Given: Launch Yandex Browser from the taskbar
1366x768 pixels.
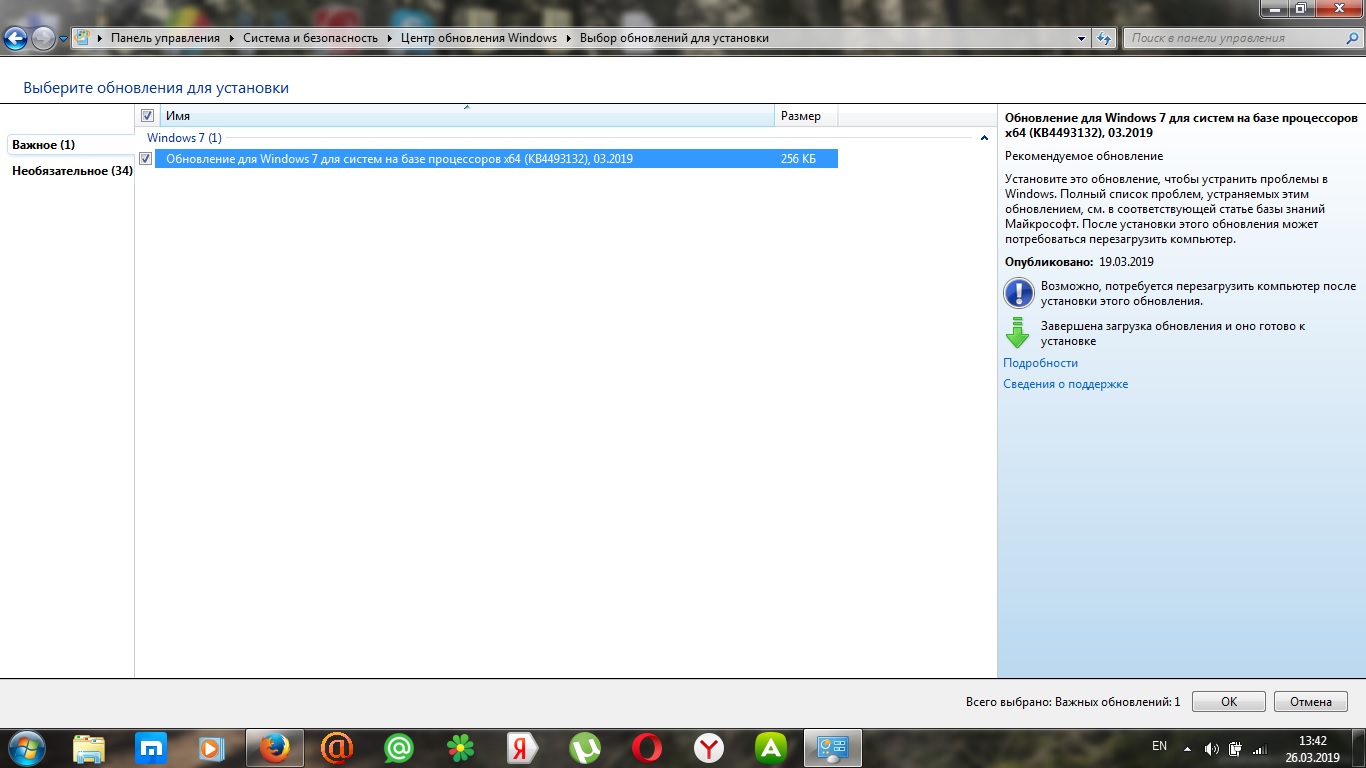Looking at the screenshot, I should 709,748.
